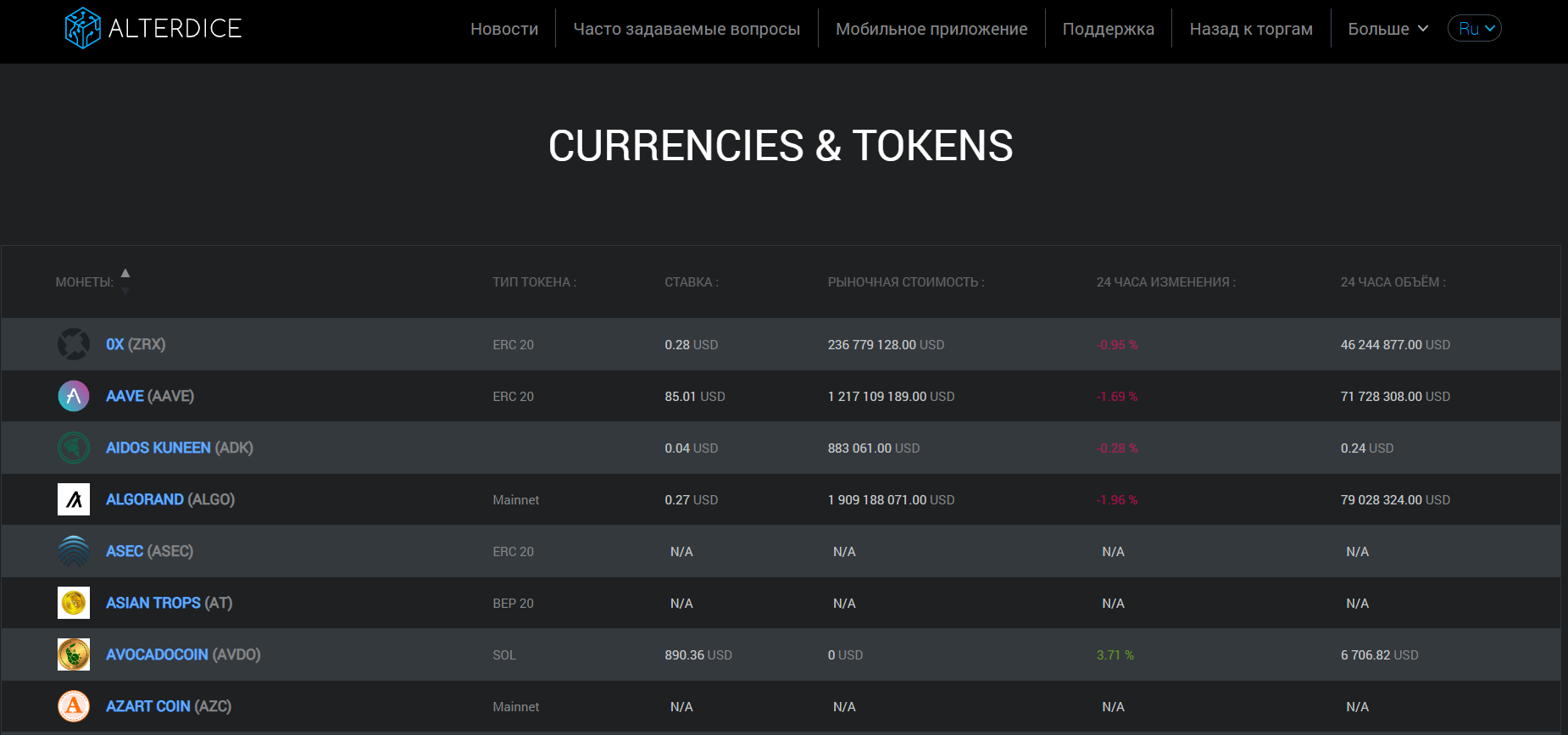Open the ASIAN TROPS (AT) link

pyautogui.click(x=169, y=603)
